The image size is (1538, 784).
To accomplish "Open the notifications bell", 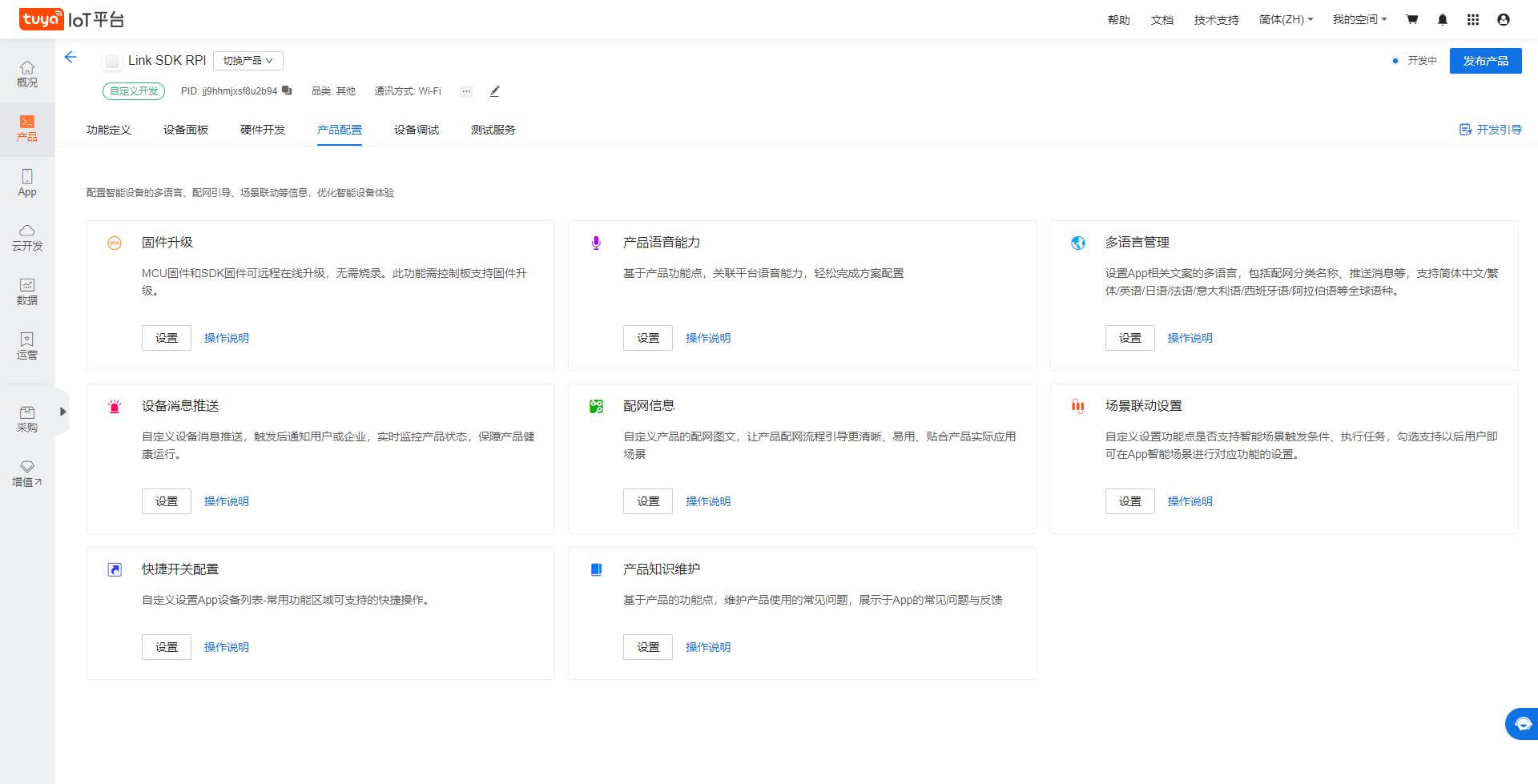I will [1443, 19].
